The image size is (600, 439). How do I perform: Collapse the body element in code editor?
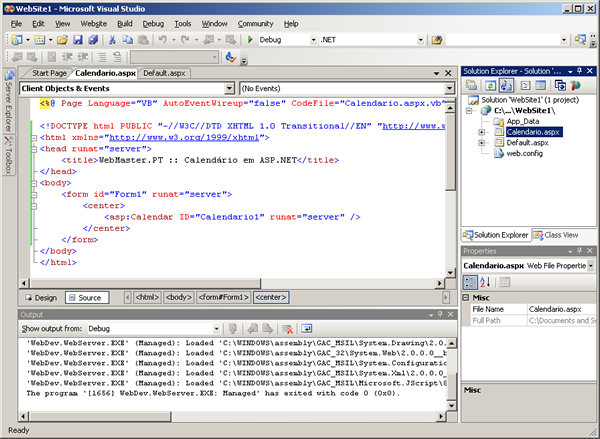pyautogui.click(x=34, y=183)
